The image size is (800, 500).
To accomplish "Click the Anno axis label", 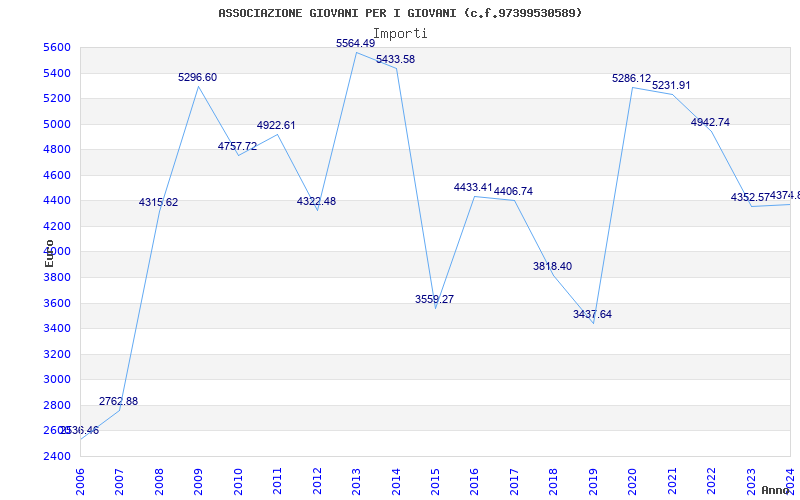I will [x=776, y=490].
